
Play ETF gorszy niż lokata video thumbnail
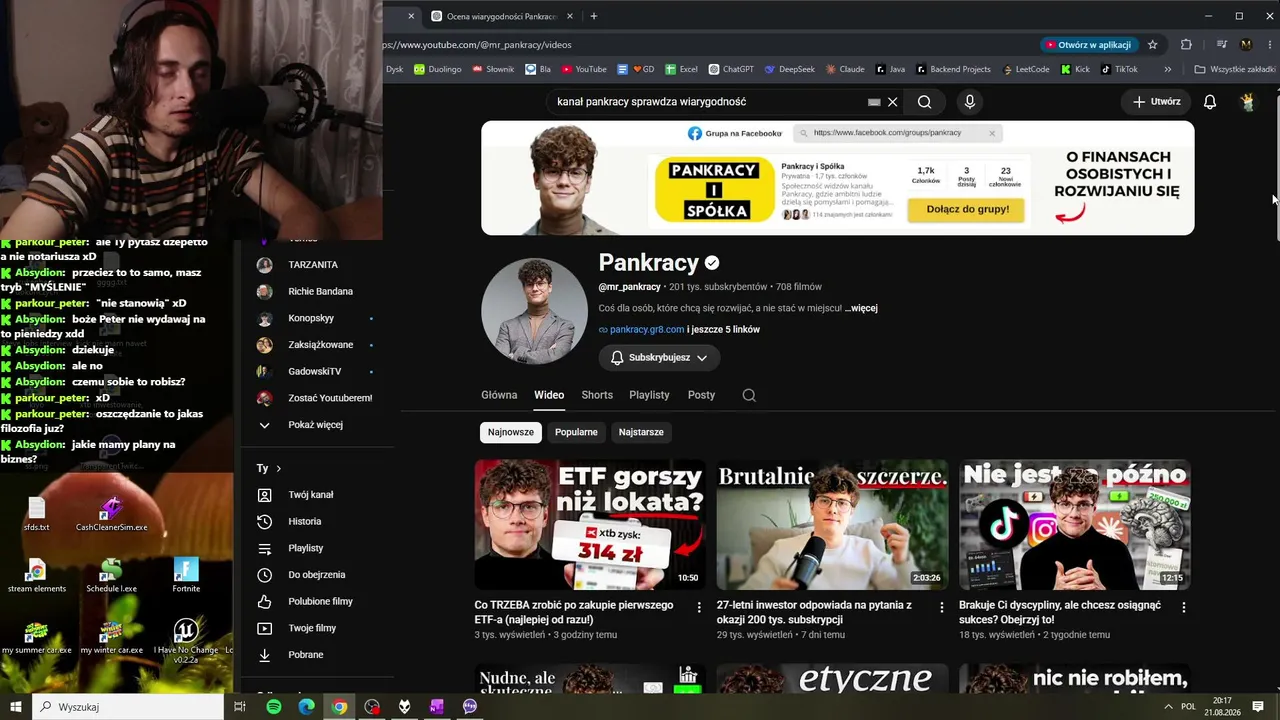590,525
